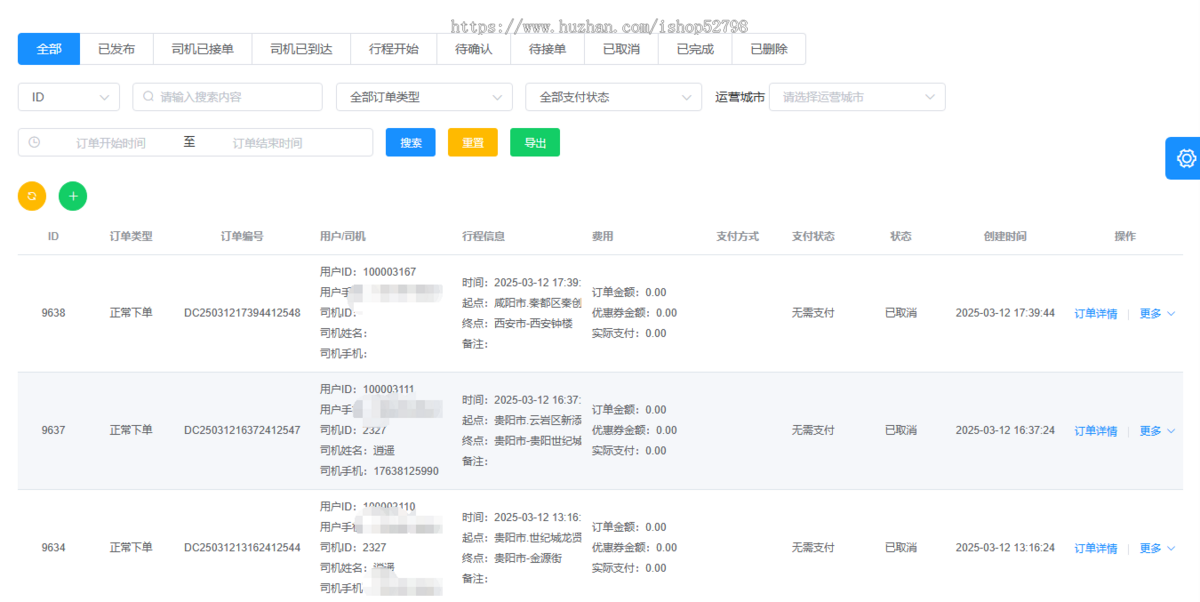Click the 订单结束时间 date field
Screen dimensions: 1200x602
pos(268,143)
